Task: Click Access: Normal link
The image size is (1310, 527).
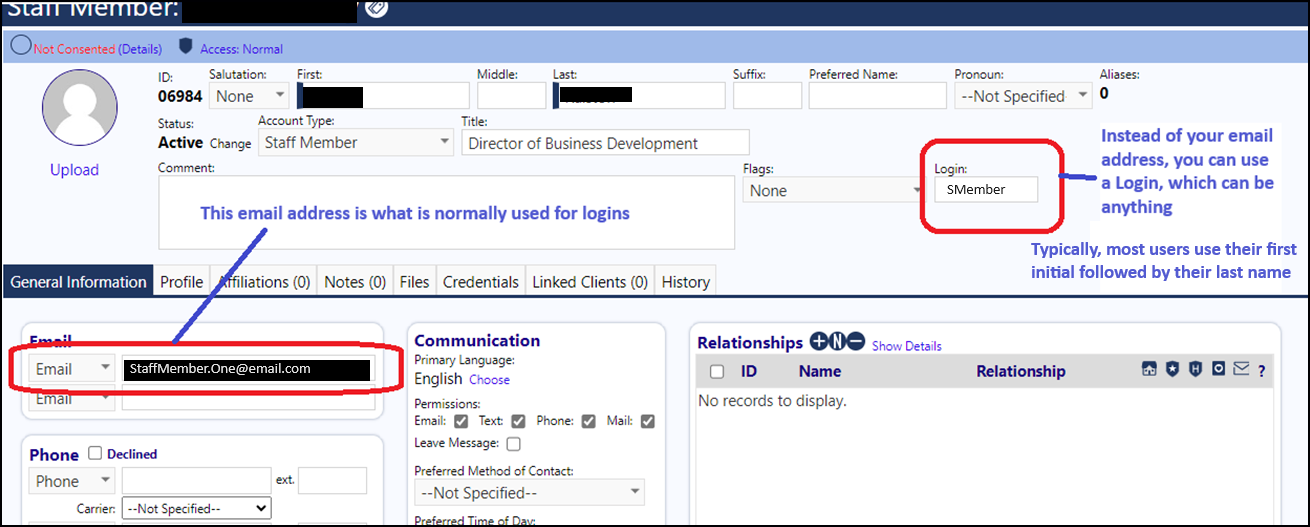Action: [x=241, y=49]
